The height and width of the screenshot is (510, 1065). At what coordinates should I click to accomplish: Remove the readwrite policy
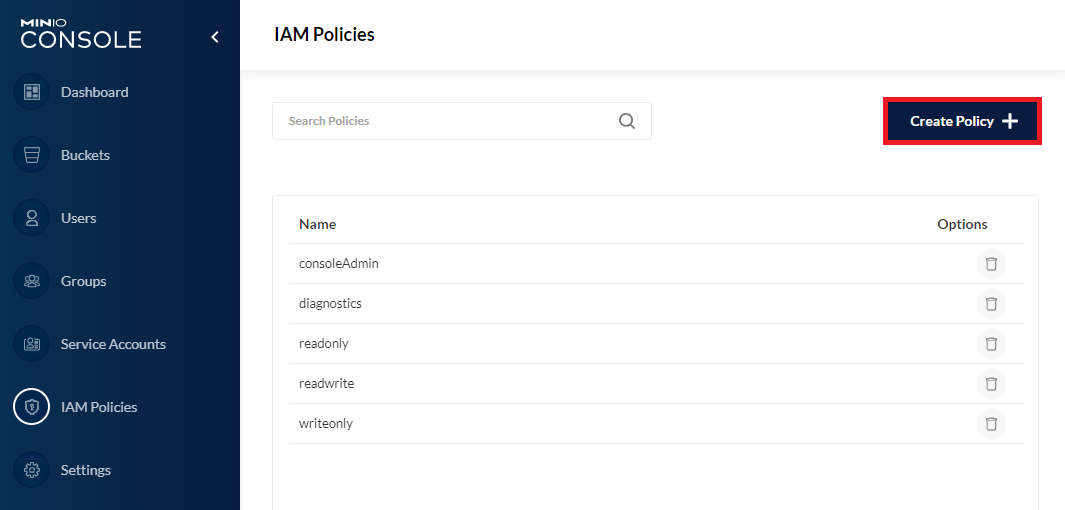(991, 384)
